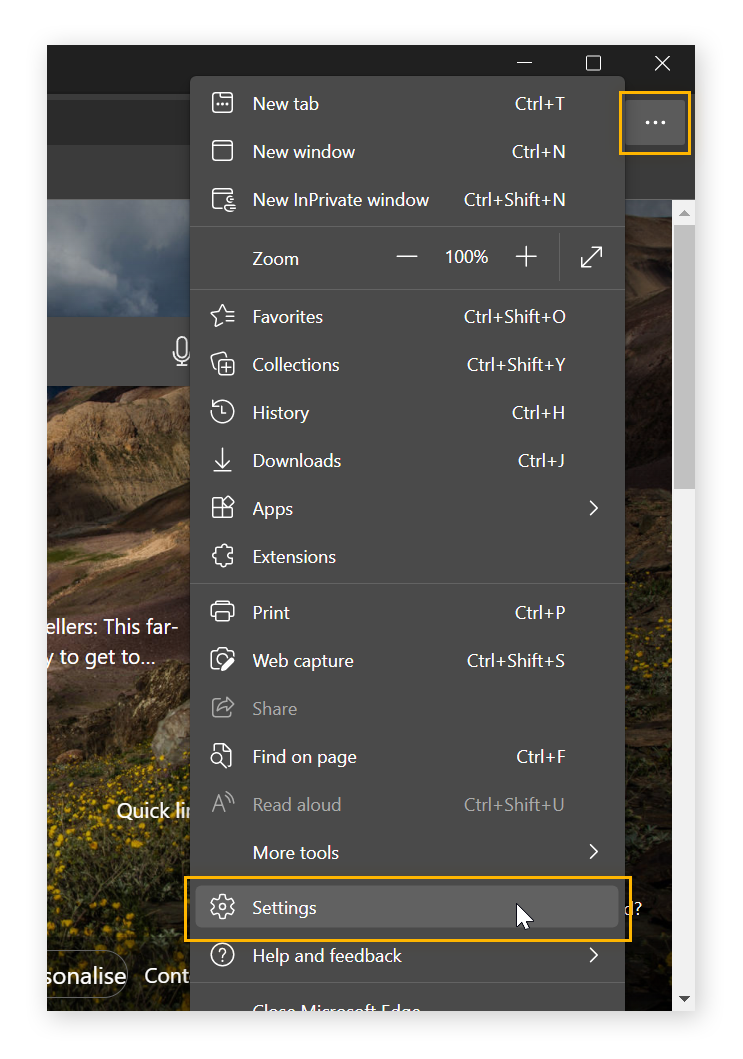This screenshot has height=1059, width=743.
Task: Open Print using the printer icon
Action: [223, 612]
